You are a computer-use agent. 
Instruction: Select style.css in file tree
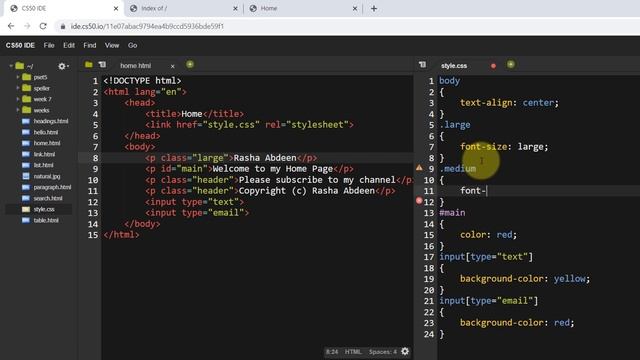44,209
